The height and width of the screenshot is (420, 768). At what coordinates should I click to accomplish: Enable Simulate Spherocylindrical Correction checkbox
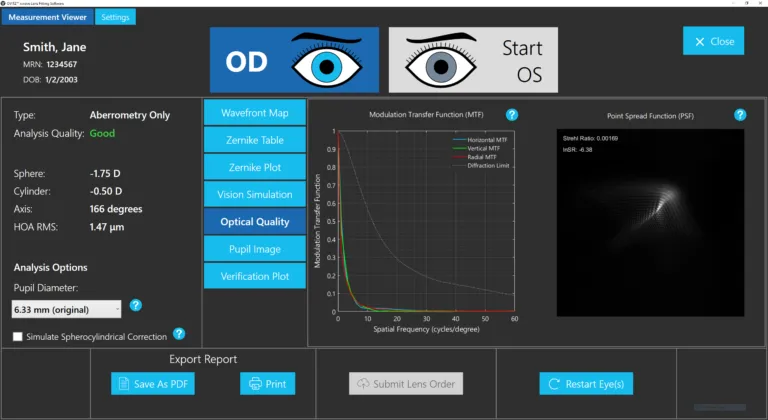pos(19,336)
